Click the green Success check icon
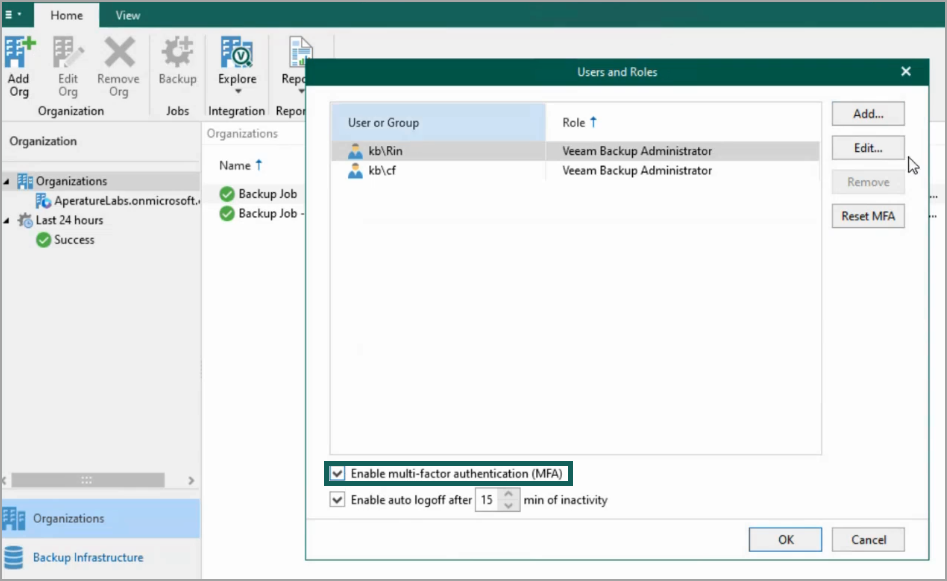This screenshot has width=947, height=581. pos(43,240)
